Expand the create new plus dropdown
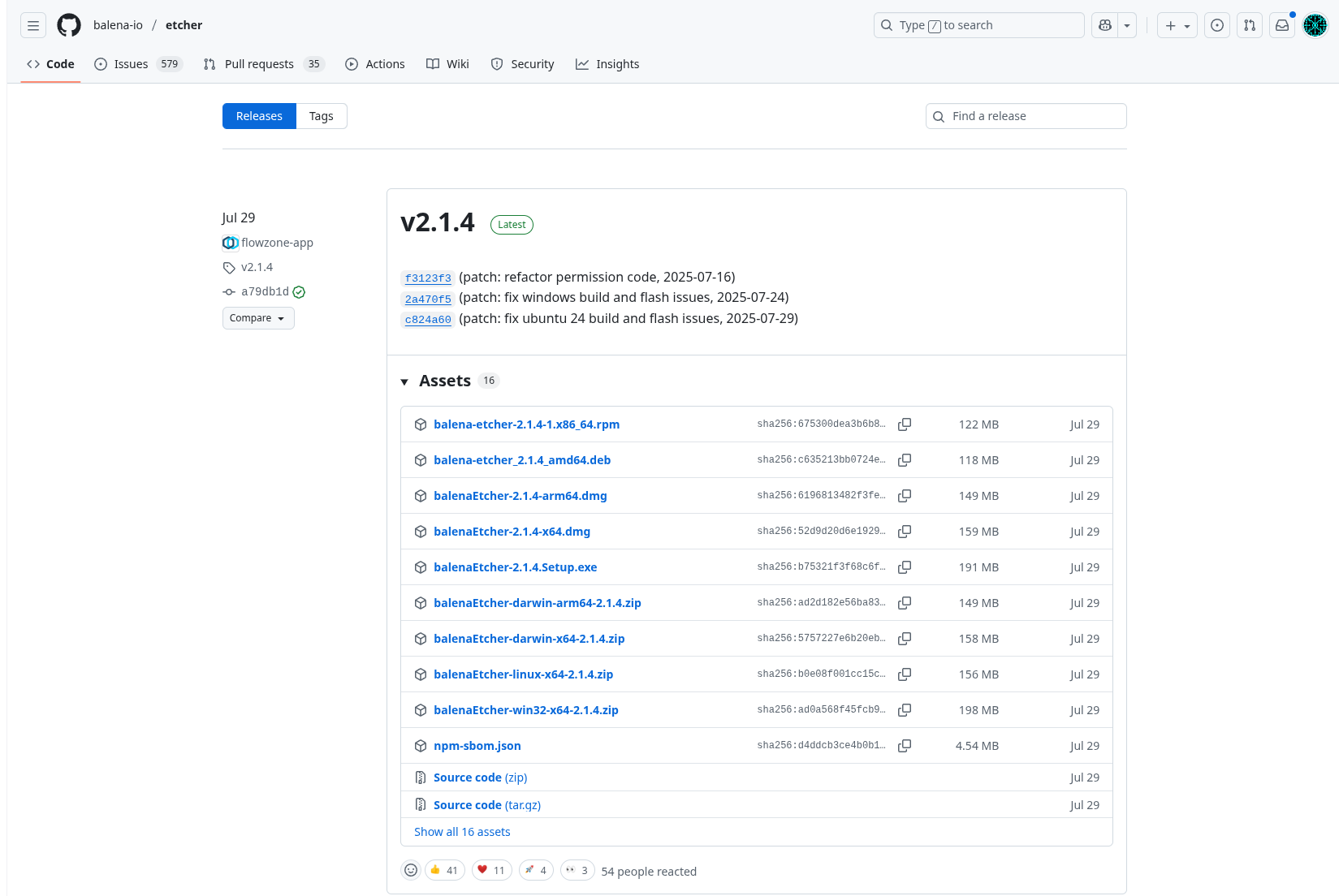Screen dimensions: 1339x896 tap(1177, 25)
